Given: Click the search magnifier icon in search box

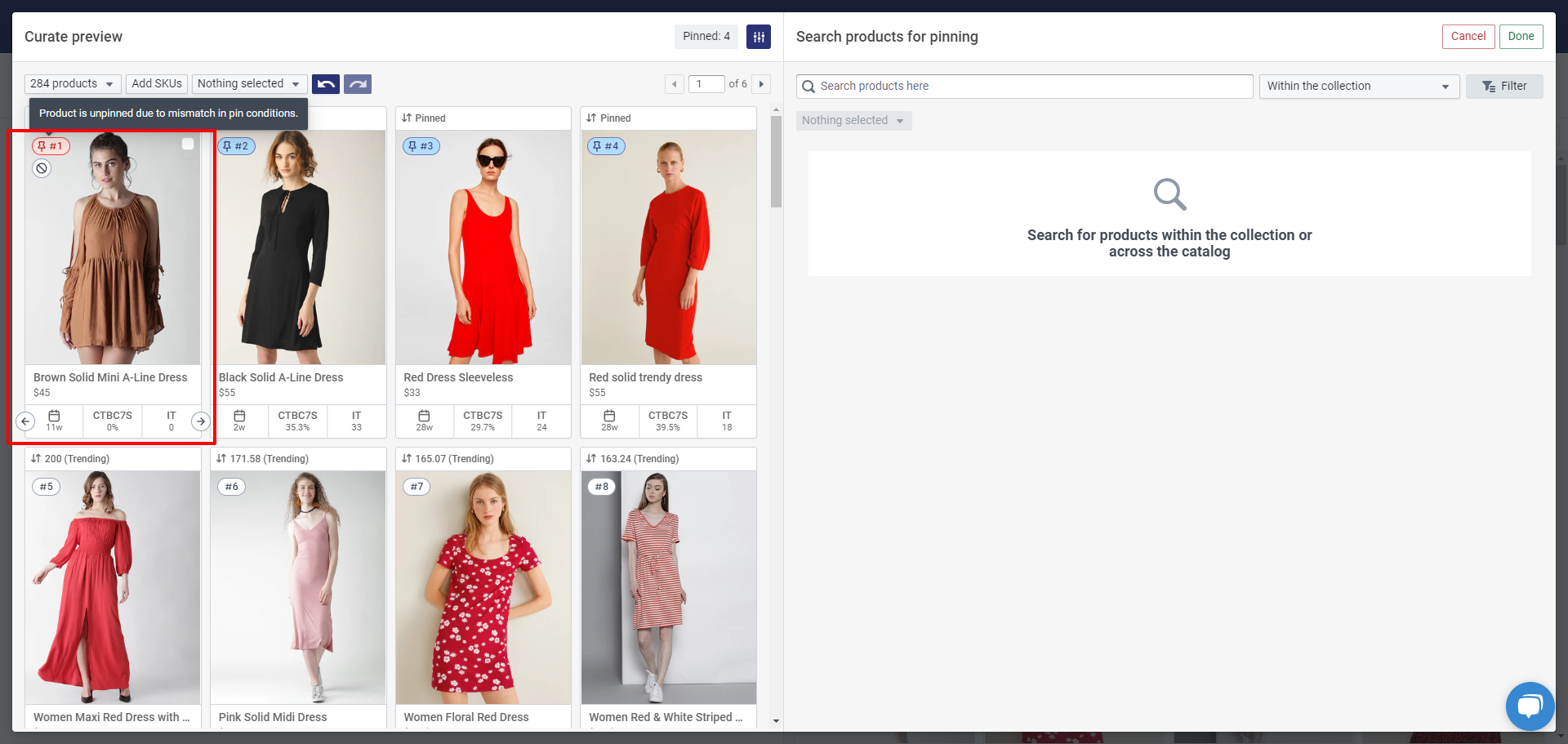Looking at the screenshot, I should point(808,87).
